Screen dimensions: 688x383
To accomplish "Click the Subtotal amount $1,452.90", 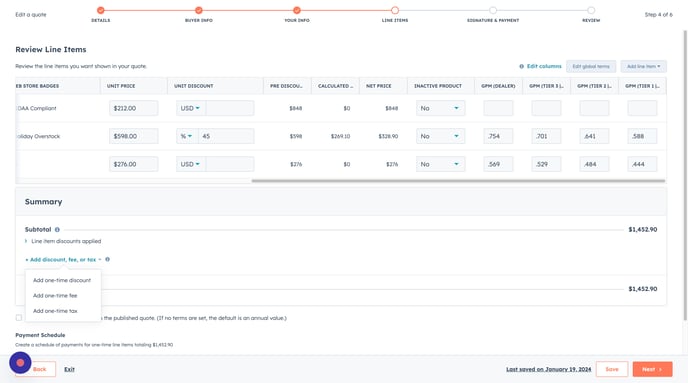I will pos(643,229).
